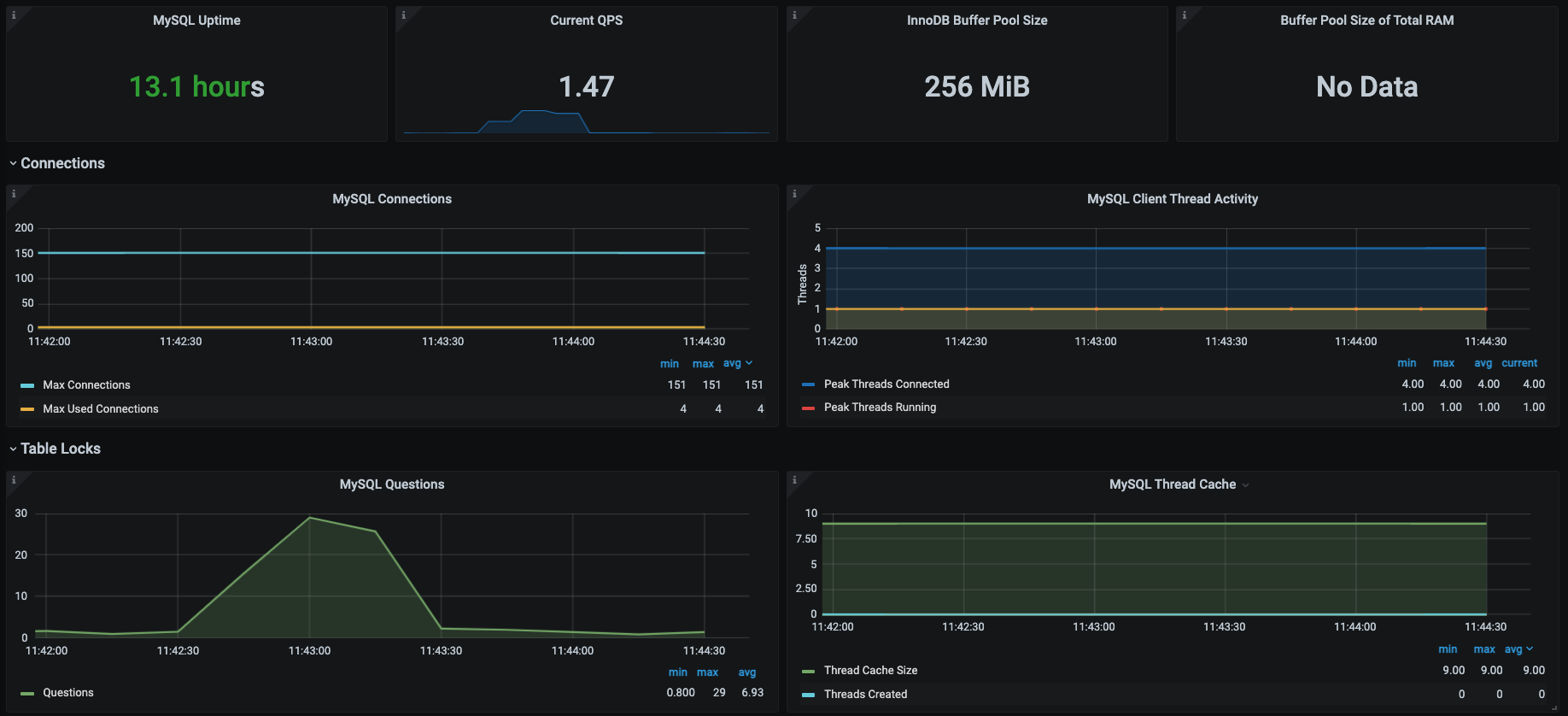Sort MySQL Questions legend by min

pyautogui.click(x=678, y=672)
